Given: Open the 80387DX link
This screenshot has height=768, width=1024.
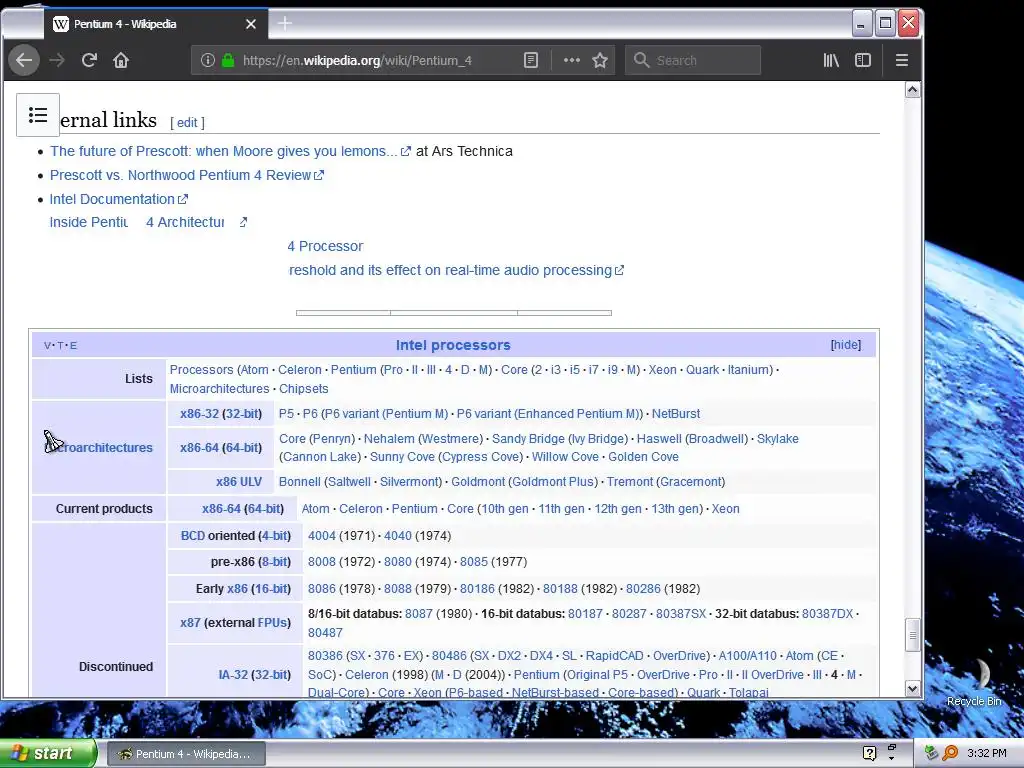Looking at the screenshot, I should [x=827, y=614].
